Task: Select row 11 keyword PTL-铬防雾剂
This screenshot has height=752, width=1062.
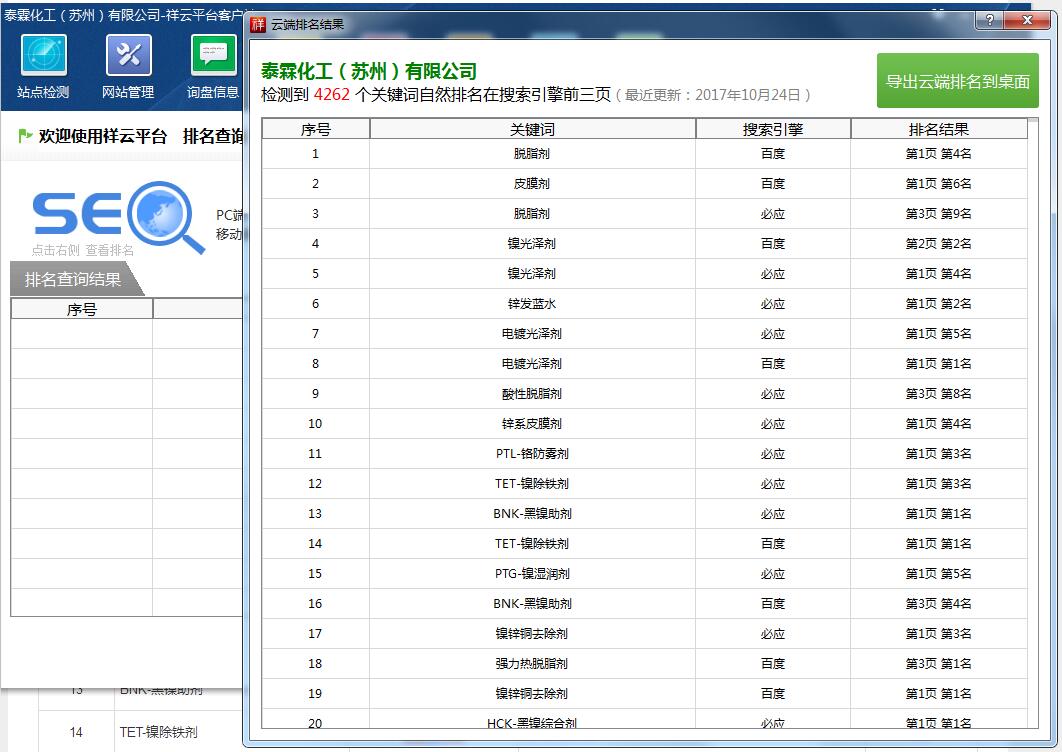Action: [532, 453]
